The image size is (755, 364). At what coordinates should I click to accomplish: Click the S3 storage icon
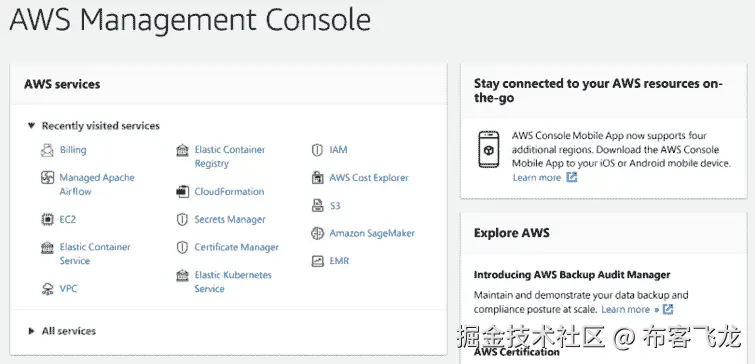click(317, 206)
